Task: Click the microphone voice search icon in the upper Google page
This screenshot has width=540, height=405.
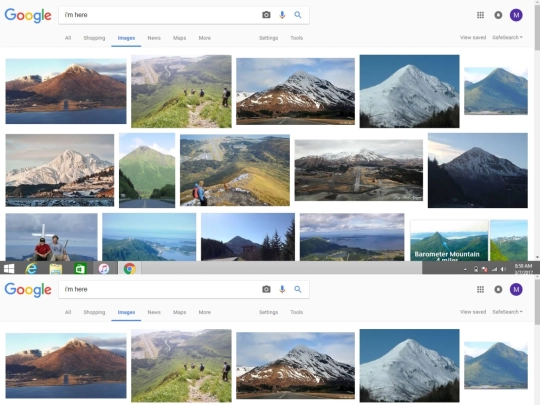Action: [282, 15]
